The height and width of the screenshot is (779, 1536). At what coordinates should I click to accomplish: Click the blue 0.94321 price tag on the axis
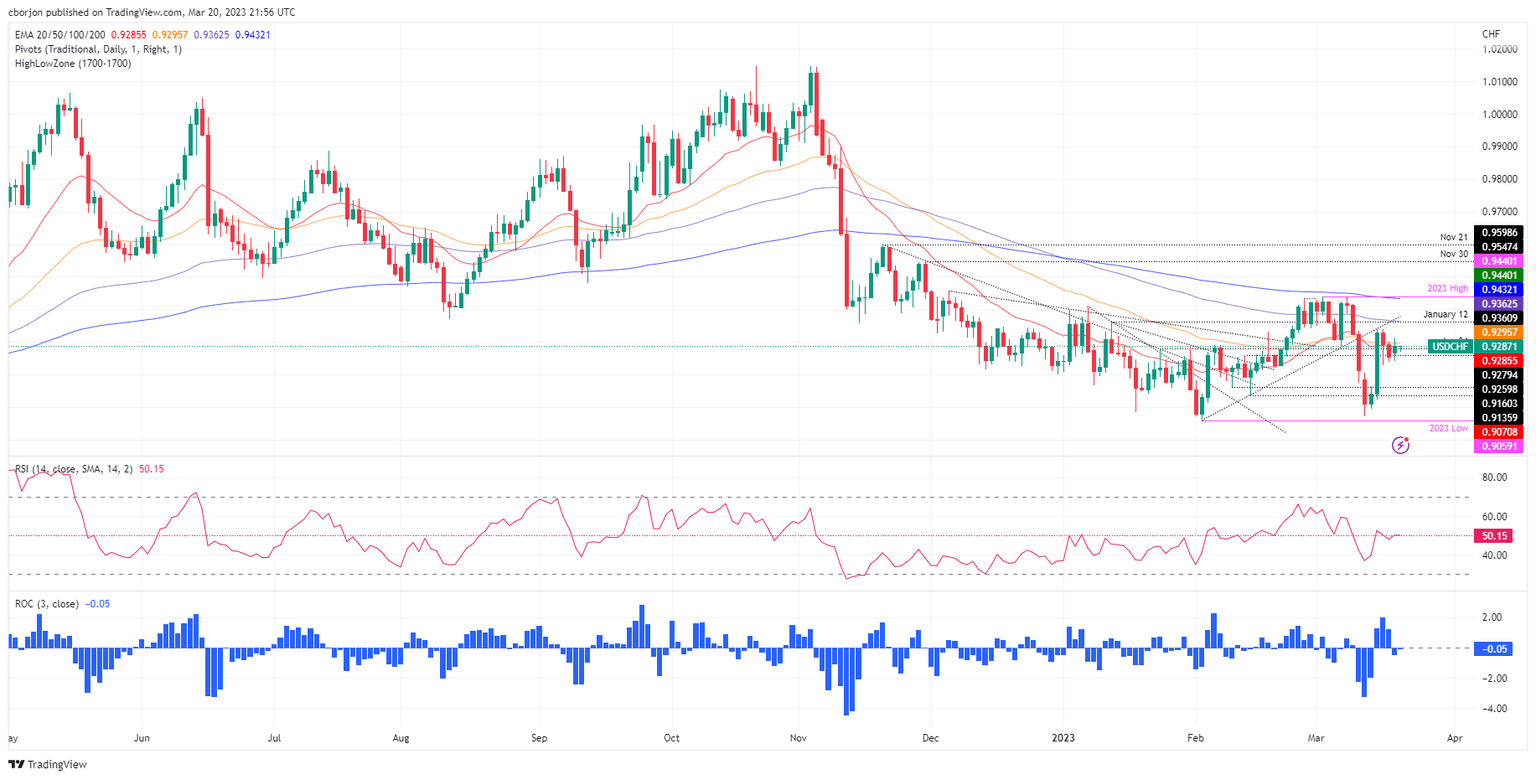(1497, 288)
